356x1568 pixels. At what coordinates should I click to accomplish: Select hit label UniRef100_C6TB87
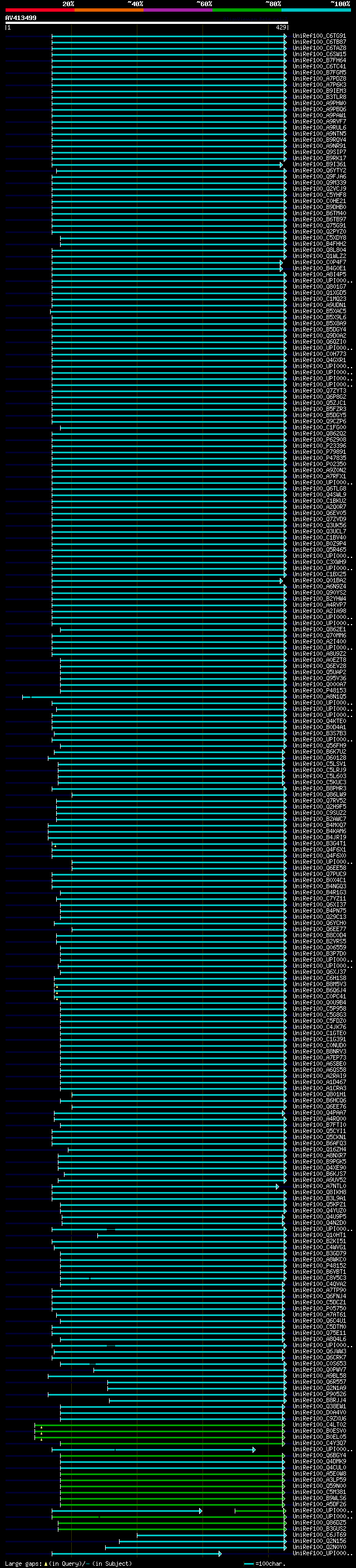[x=319, y=42]
